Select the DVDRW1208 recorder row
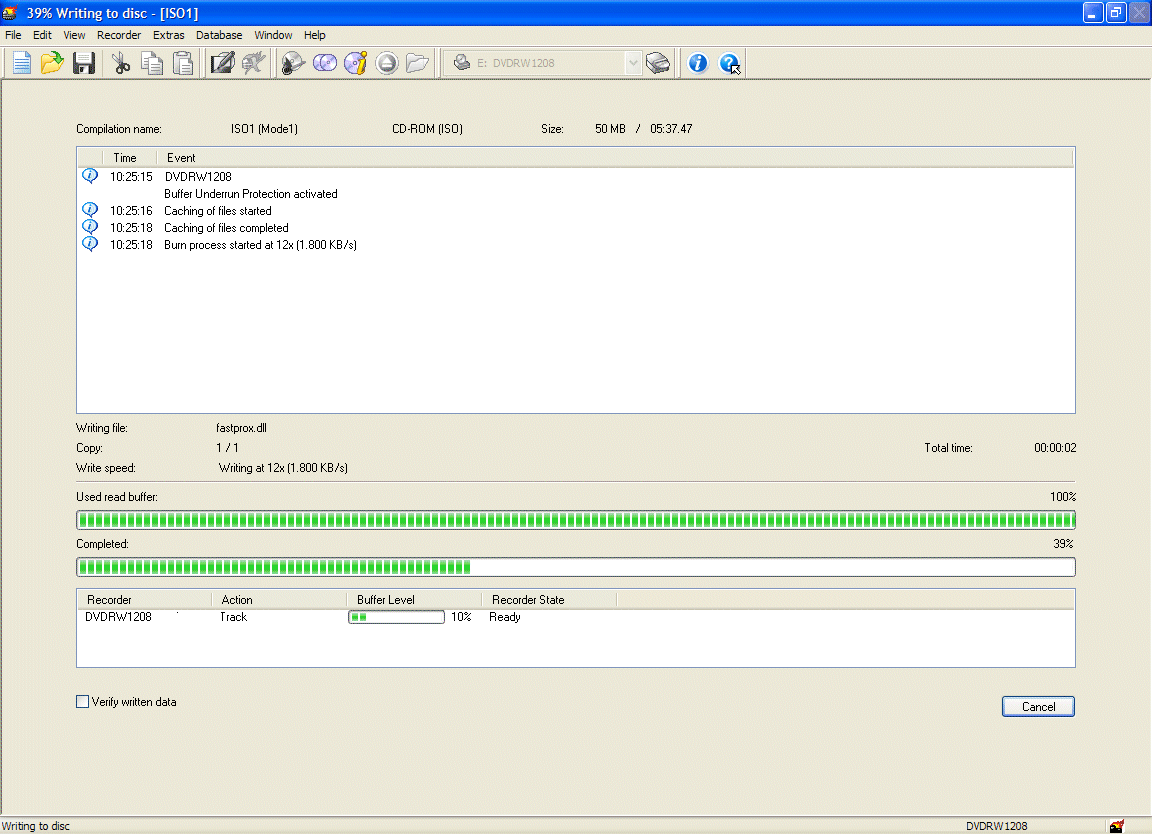The image size is (1152, 834). (576, 617)
